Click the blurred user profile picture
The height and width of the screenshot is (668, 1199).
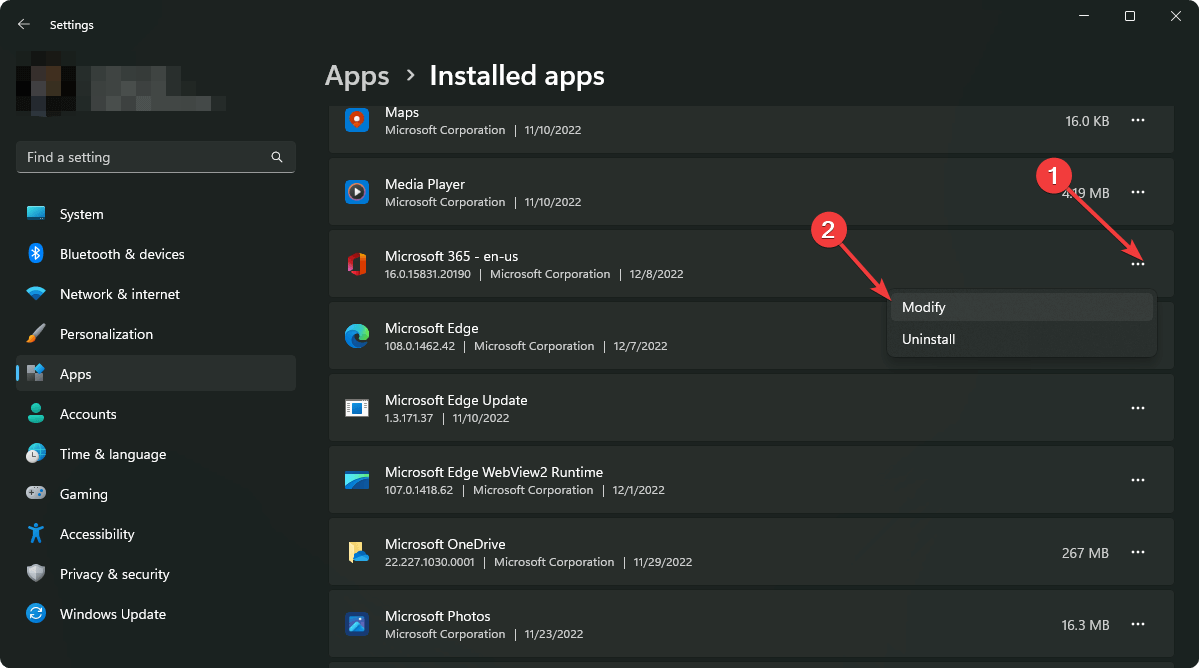pyautogui.click(x=46, y=84)
